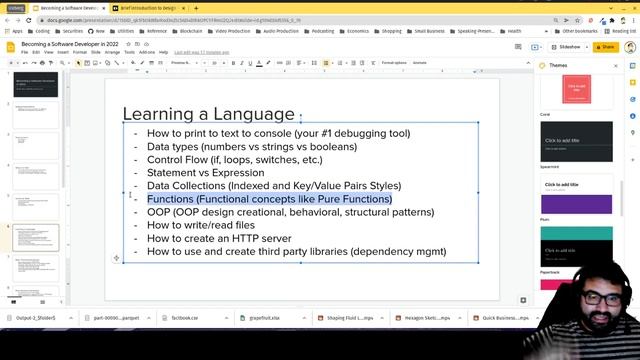Select the line tool
Image resolution: width=640 pixels, height=360 pixels.
pyautogui.click(x=116, y=63)
